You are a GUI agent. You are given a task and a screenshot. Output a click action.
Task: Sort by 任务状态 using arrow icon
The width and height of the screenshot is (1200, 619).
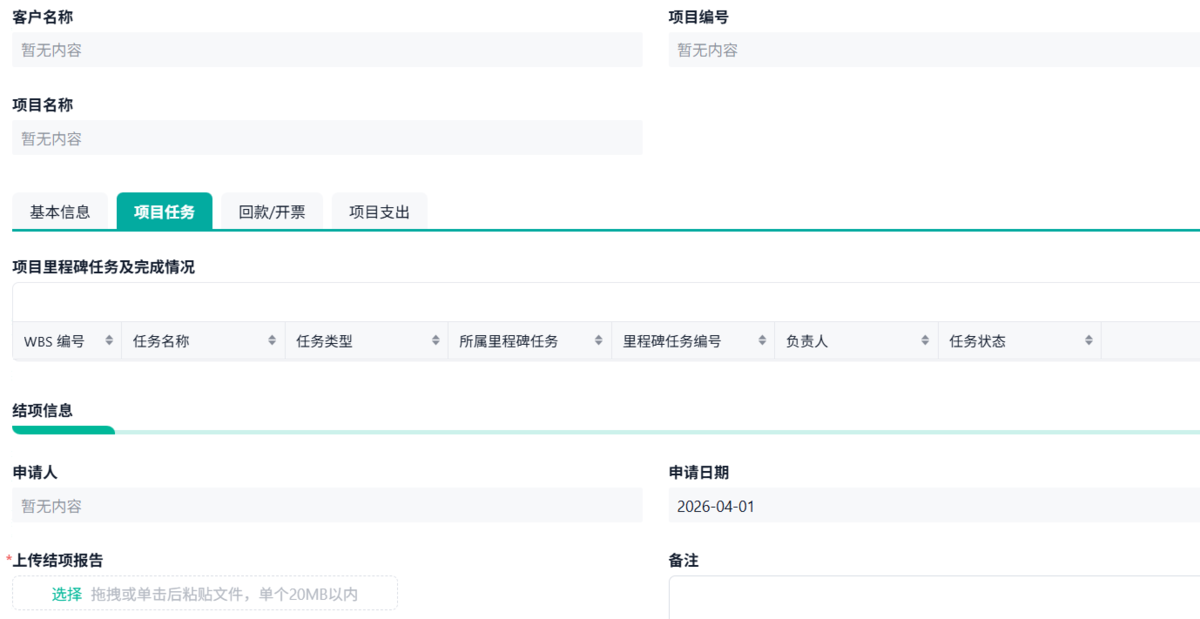pyautogui.click(x=1089, y=341)
